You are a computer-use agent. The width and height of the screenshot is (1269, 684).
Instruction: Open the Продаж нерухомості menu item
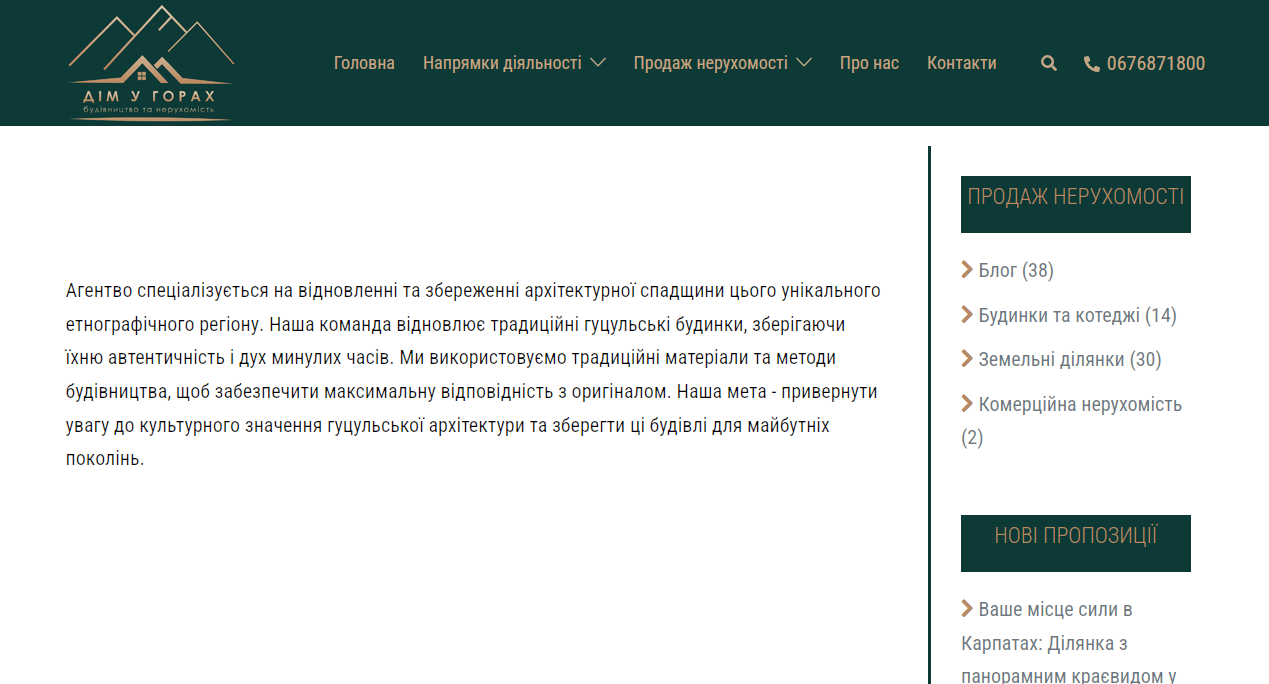(710, 63)
